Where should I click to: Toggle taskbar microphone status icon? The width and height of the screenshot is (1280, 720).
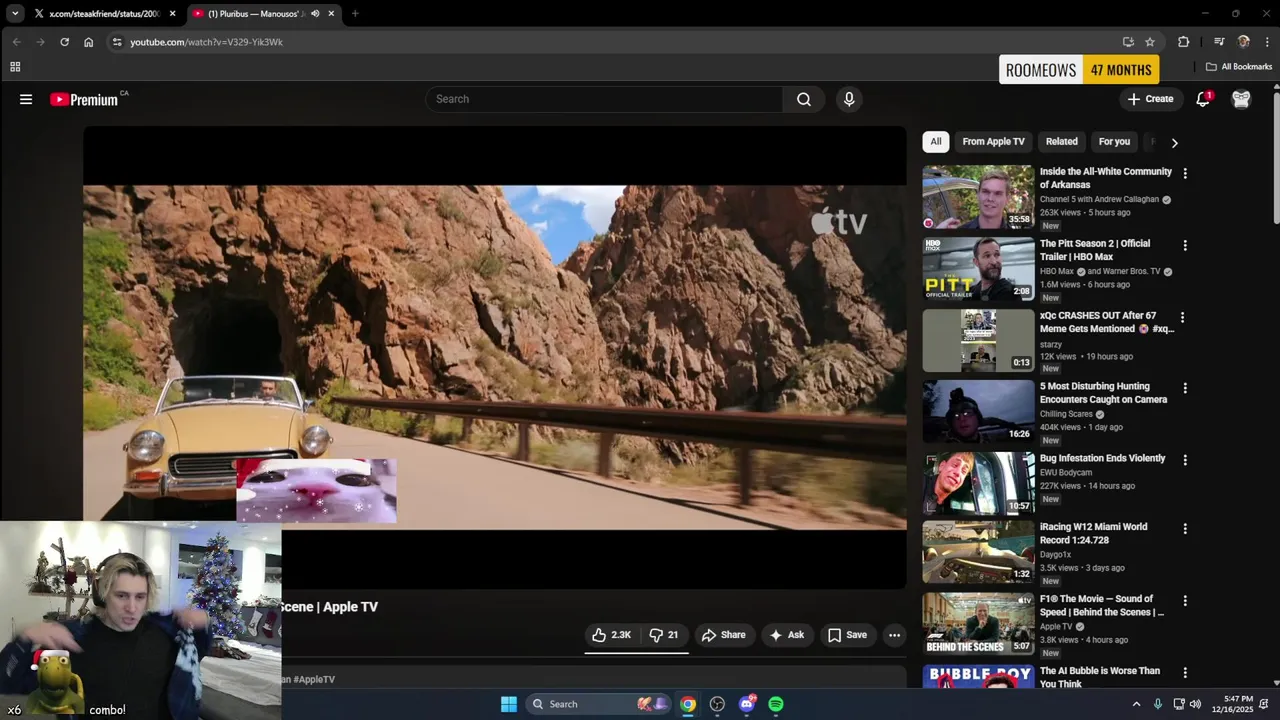click(1158, 704)
